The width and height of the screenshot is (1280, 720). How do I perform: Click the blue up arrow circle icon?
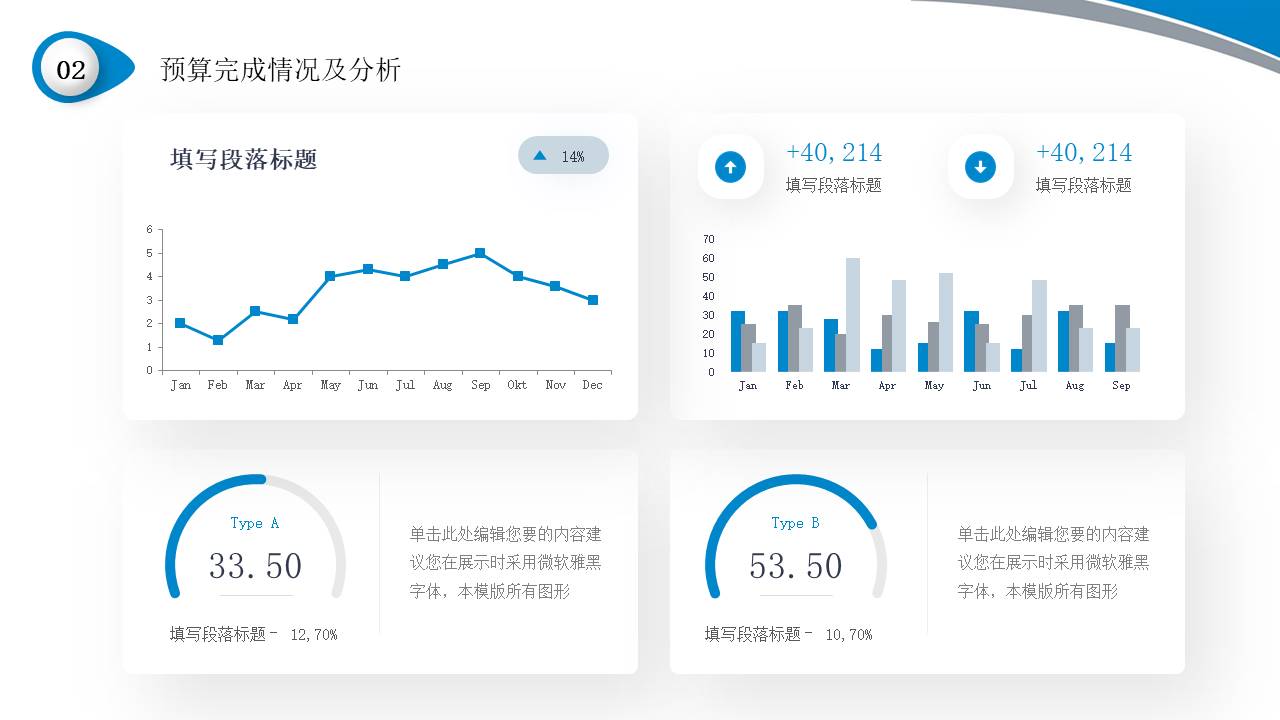tap(730, 167)
